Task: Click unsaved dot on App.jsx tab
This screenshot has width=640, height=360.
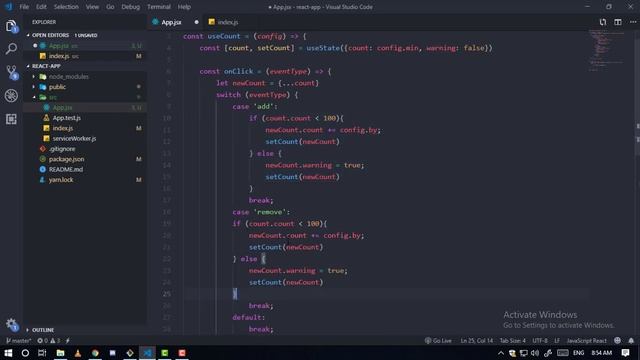Action: (196, 22)
